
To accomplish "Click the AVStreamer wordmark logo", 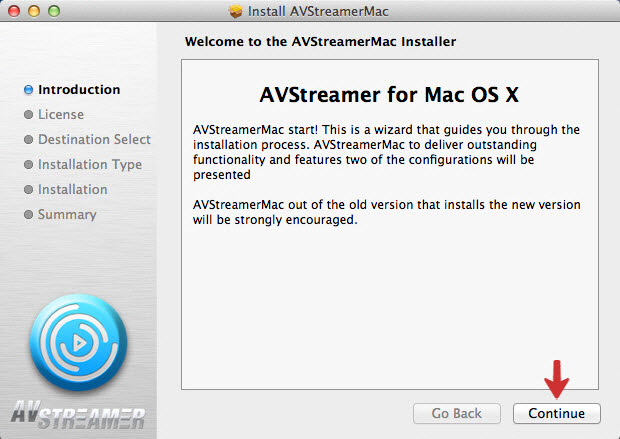I will (78, 415).
